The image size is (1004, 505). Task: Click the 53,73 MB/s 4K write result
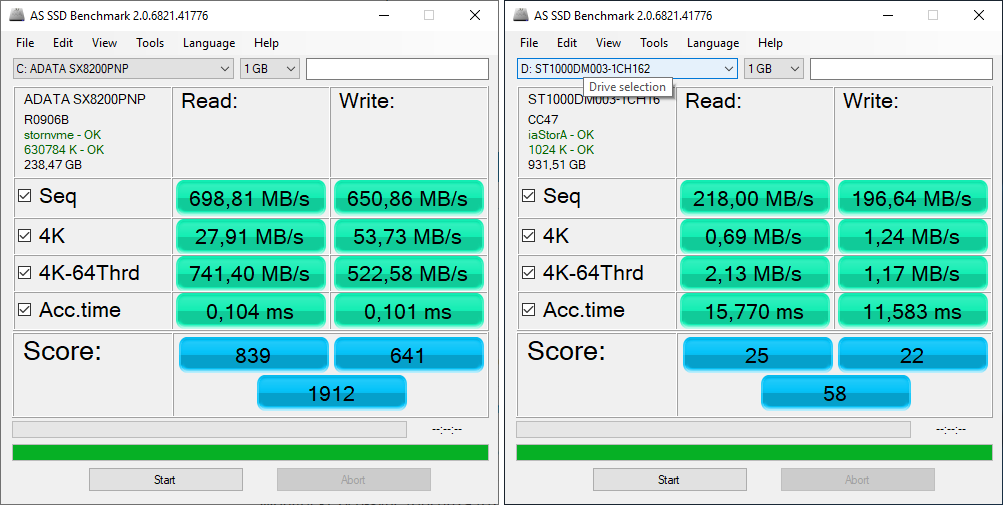[408, 236]
